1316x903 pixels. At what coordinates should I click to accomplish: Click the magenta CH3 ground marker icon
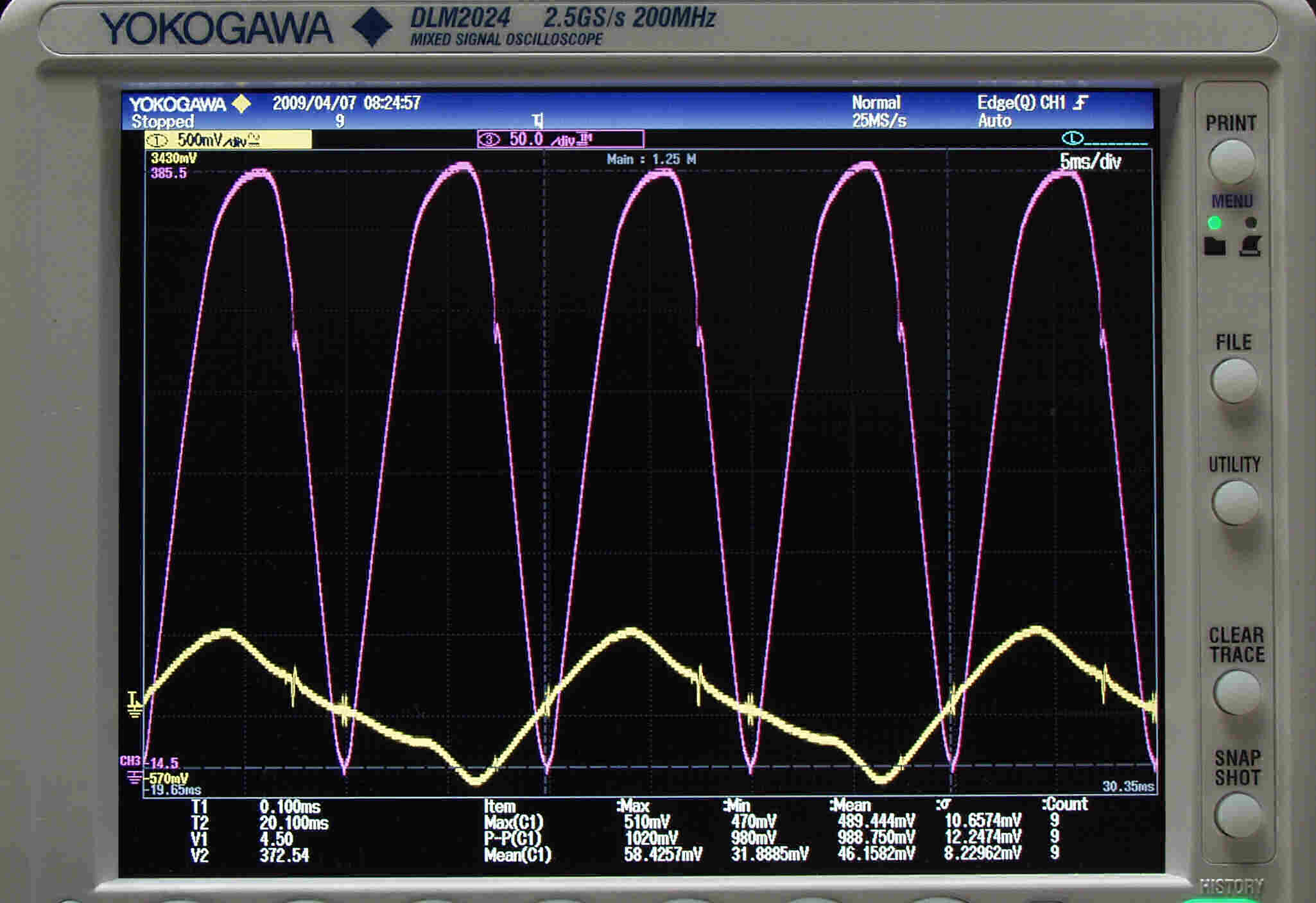coord(134,777)
